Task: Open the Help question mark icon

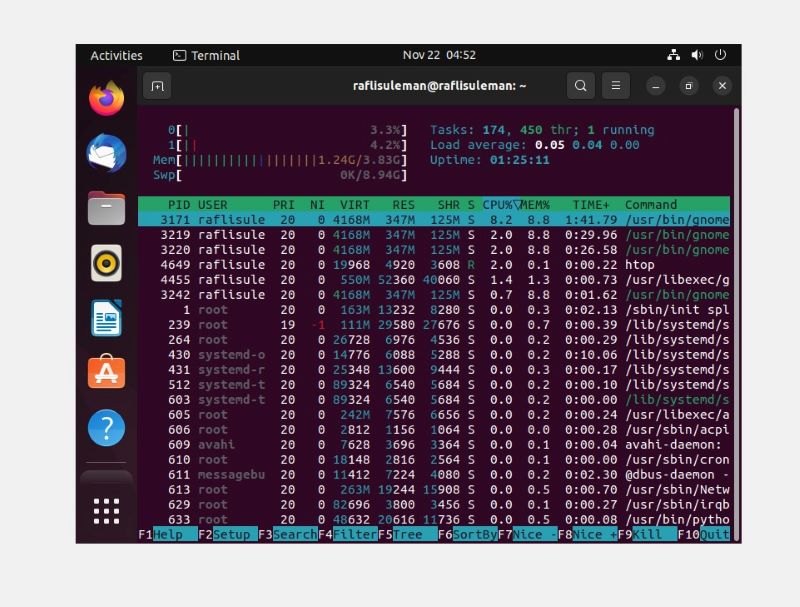Action: pos(106,428)
